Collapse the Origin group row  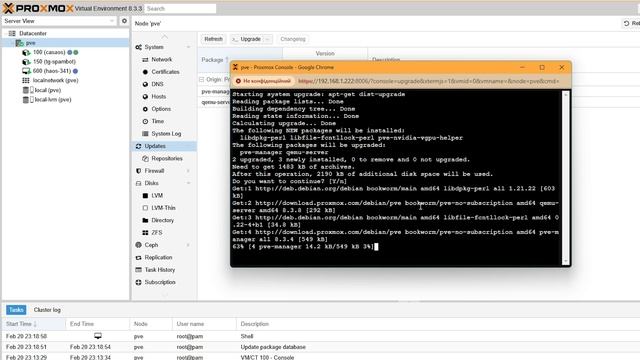pyautogui.click(x=202, y=80)
